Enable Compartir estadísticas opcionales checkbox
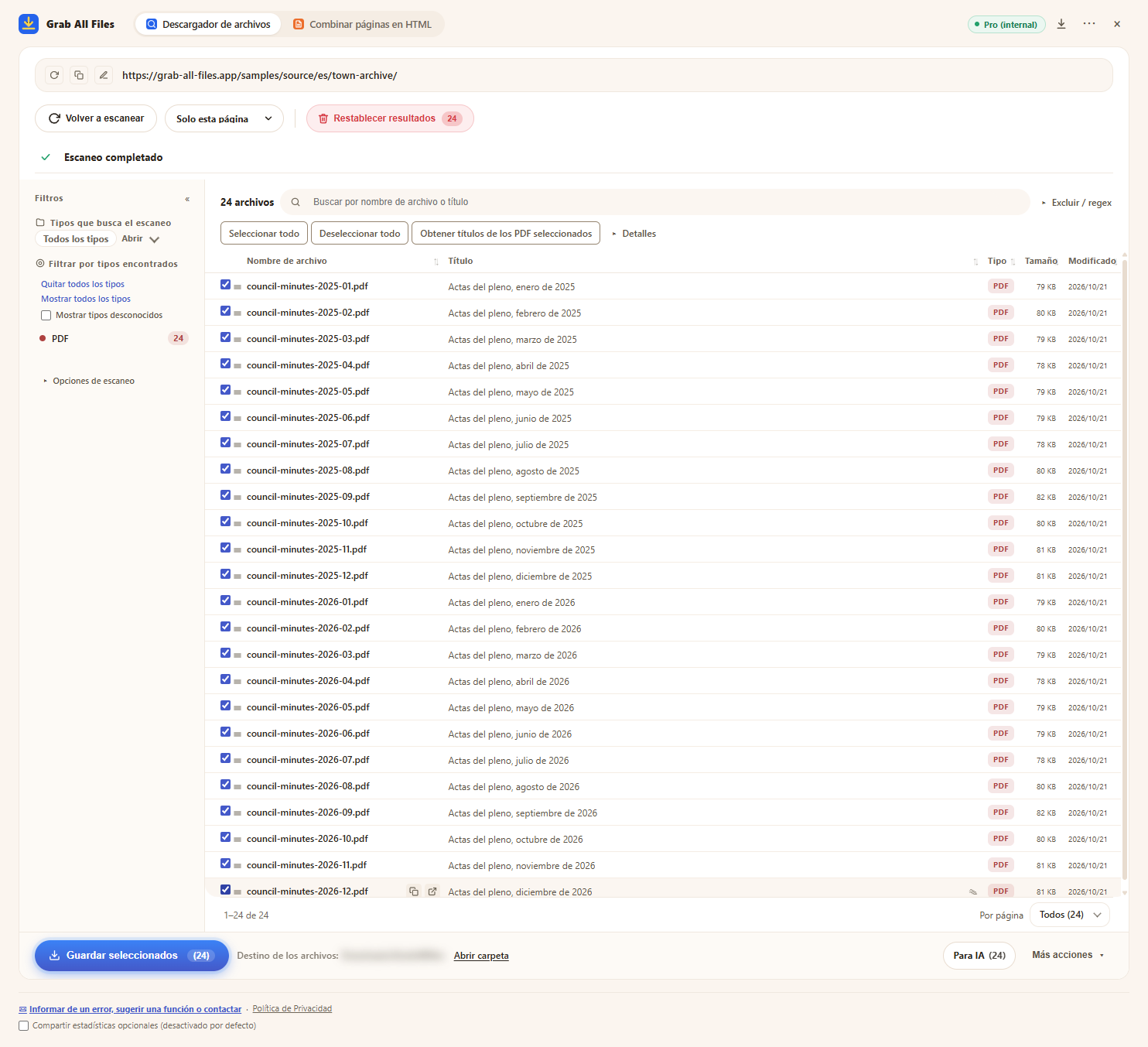The height and width of the screenshot is (1047, 1148). tap(24, 1025)
